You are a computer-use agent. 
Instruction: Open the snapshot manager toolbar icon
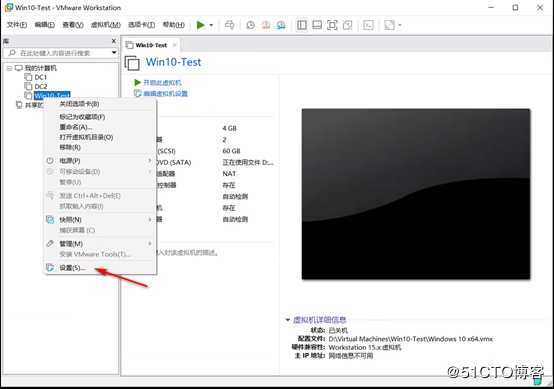point(281,25)
